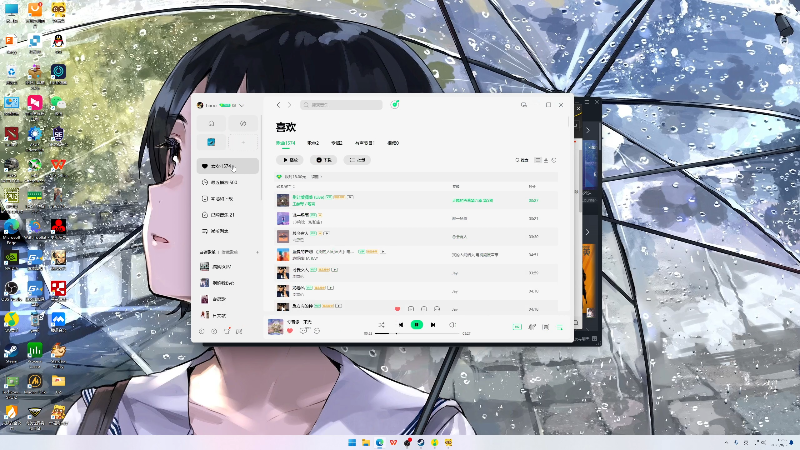Open the recently played clock sidebar item
This screenshot has height=450, width=800.
(x=228, y=182)
